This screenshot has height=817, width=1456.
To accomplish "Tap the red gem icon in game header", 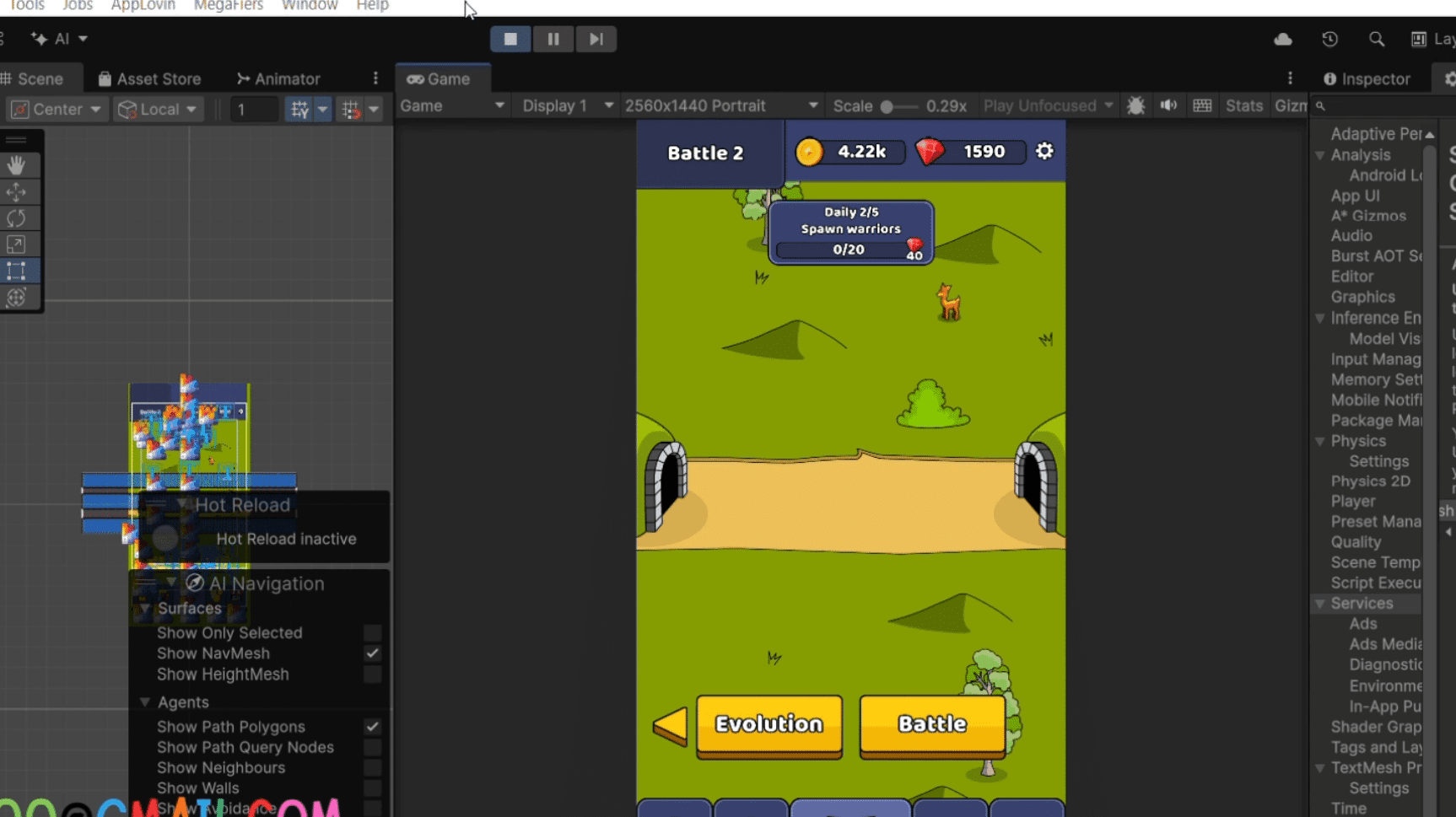I will (930, 152).
